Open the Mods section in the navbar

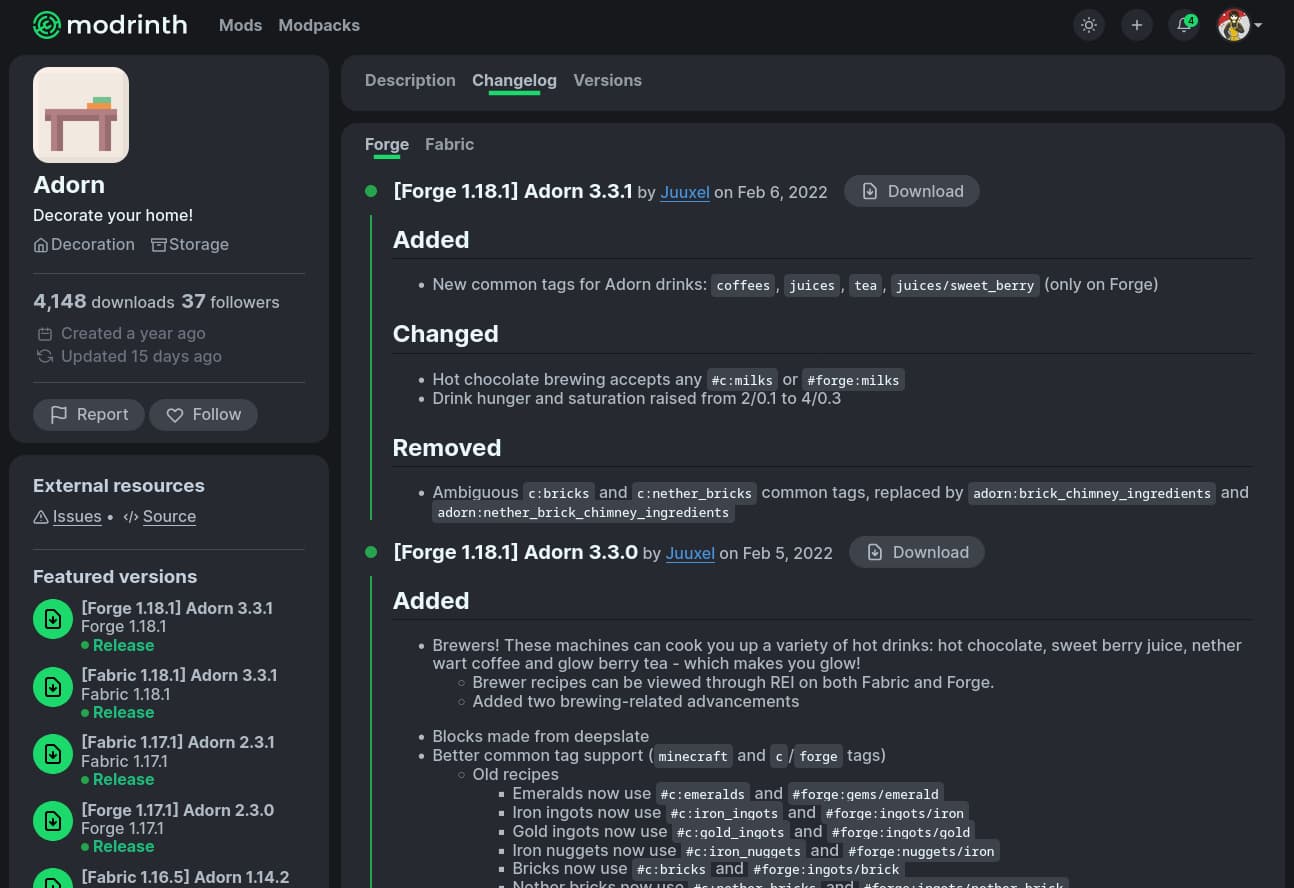click(x=240, y=25)
